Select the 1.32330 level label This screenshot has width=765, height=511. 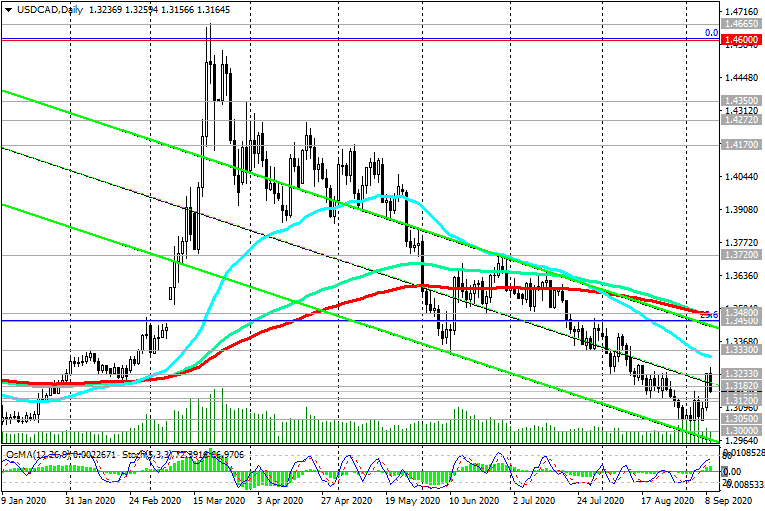(x=741, y=373)
